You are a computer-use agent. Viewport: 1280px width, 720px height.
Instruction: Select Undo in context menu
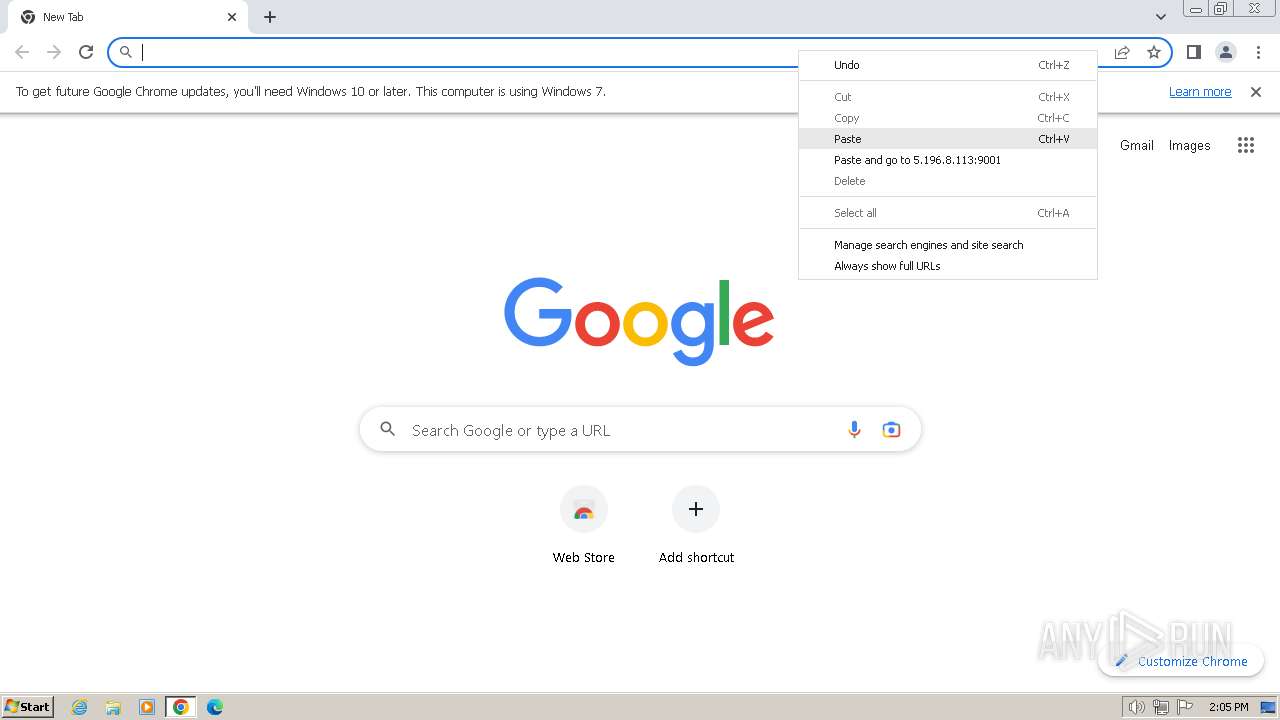coord(948,65)
